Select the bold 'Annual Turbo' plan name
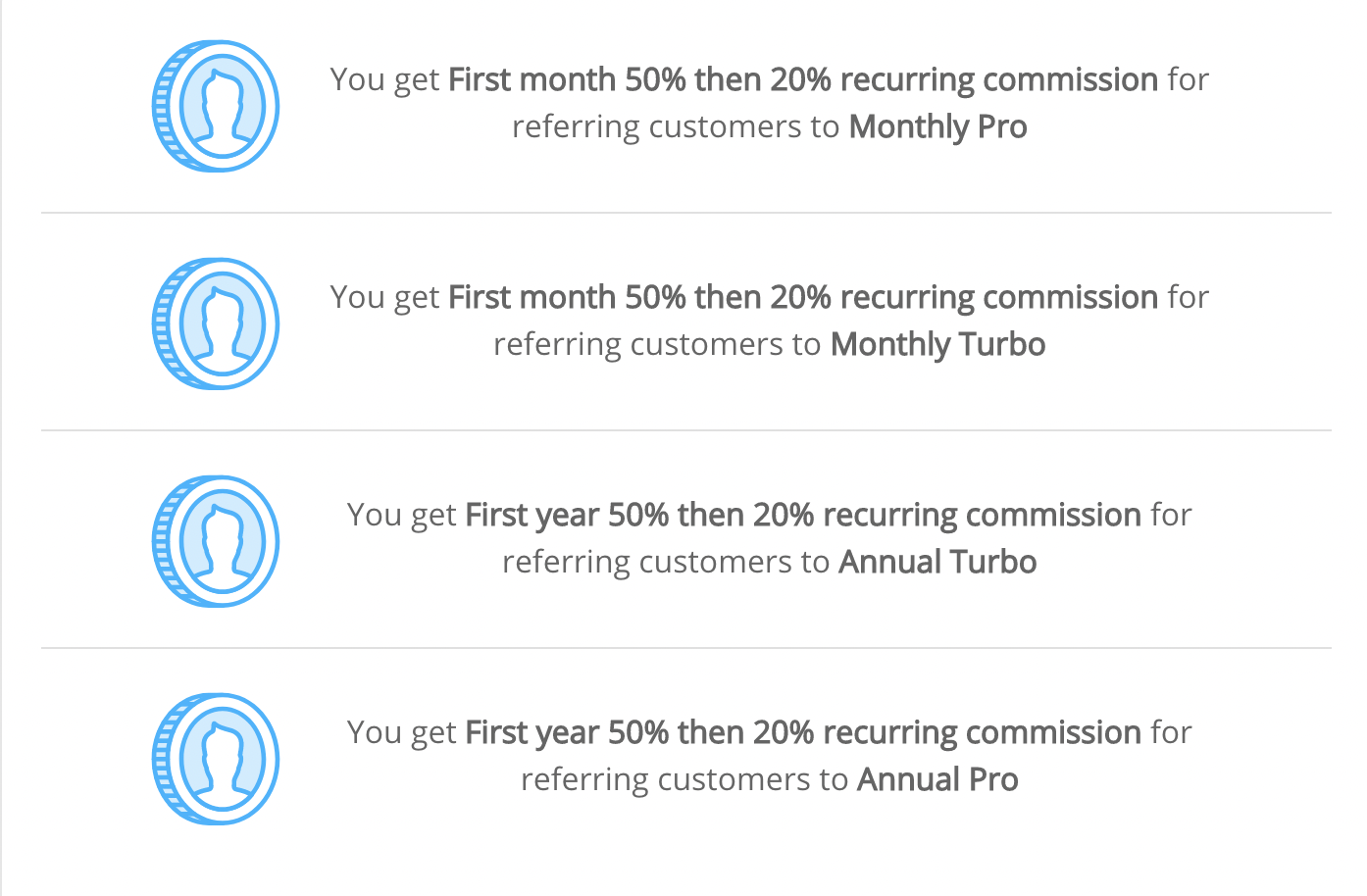Viewport: 1367px width, 896px height. click(x=938, y=562)
